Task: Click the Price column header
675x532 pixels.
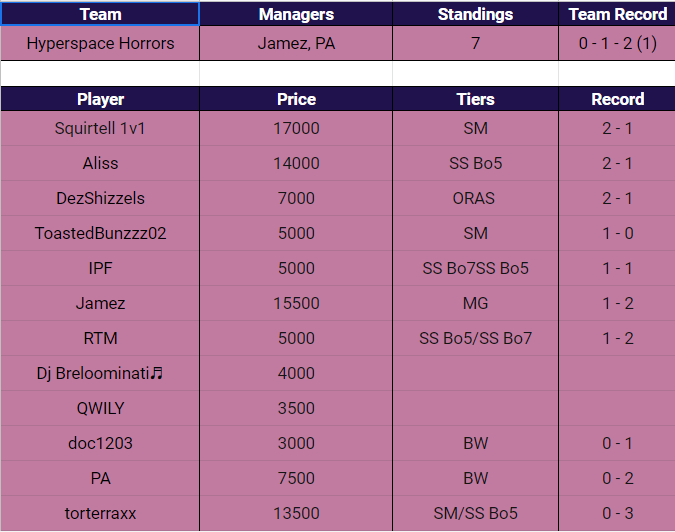Action: click(x=296, y=99)
